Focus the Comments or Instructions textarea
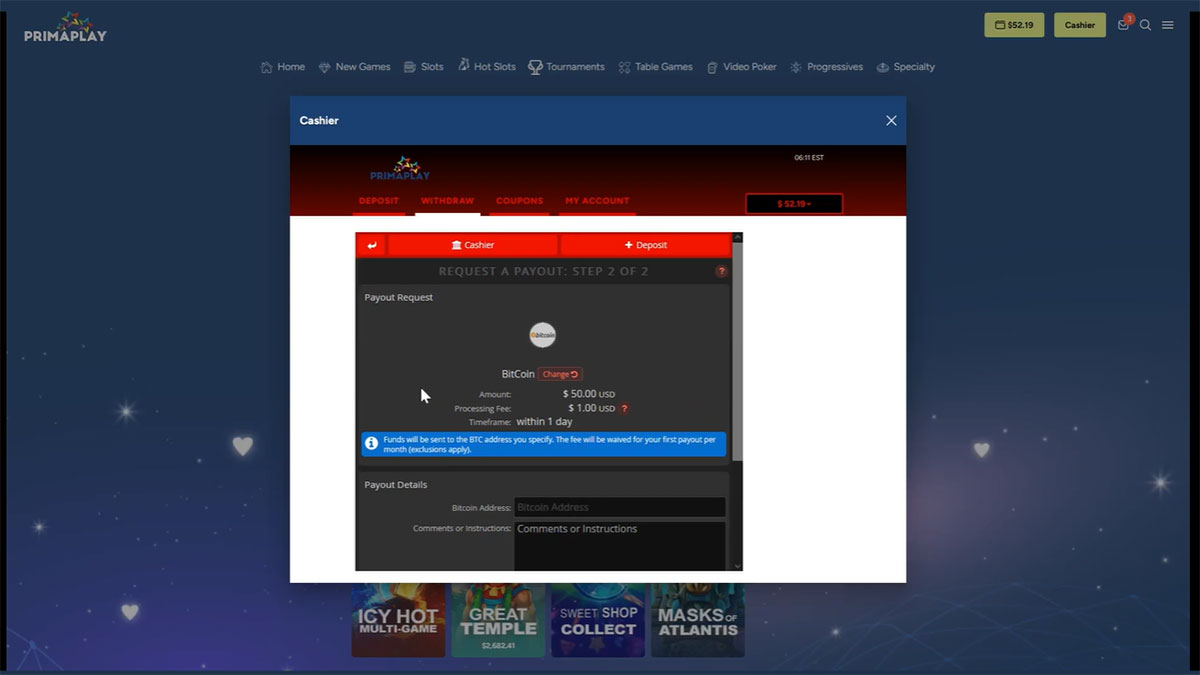This screenshot has height=675, width=1200. coord(620,545)
